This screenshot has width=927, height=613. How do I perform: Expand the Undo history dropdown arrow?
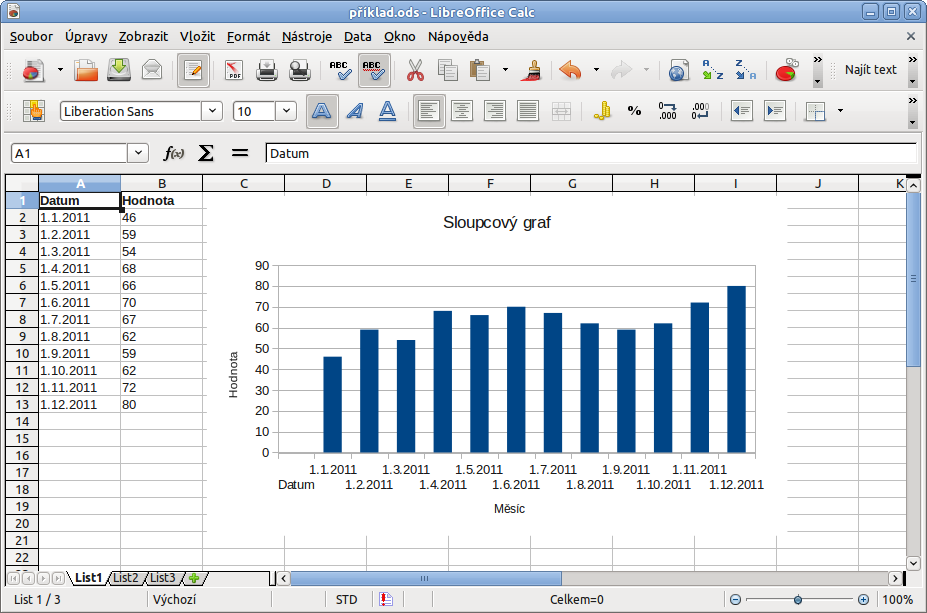[x=597, y=70]
